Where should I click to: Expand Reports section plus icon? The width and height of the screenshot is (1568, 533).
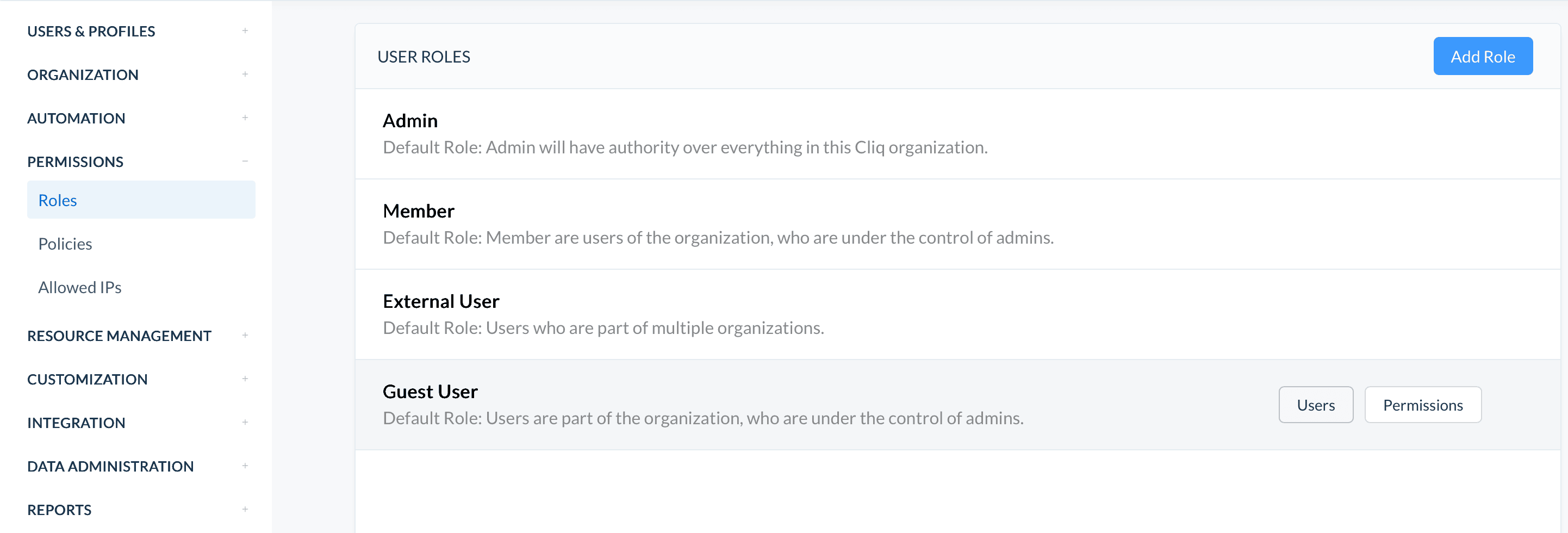245,509
